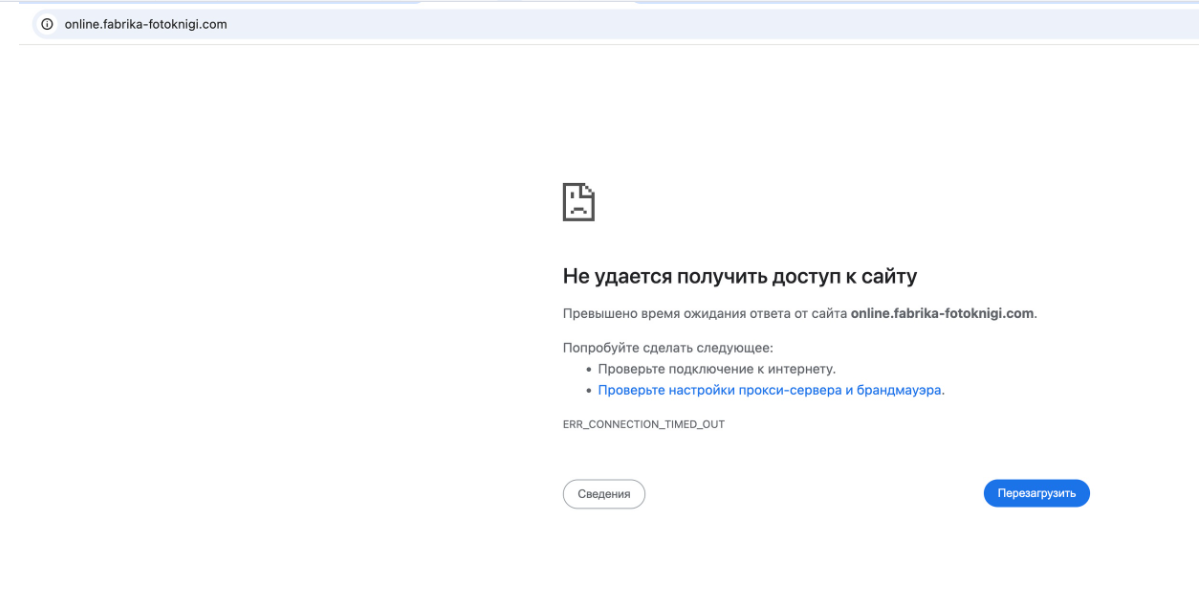Click the Проверьте подключение к интернету bullet
This screenshot has height=595, width=1199.
click(x=716, y=369)
